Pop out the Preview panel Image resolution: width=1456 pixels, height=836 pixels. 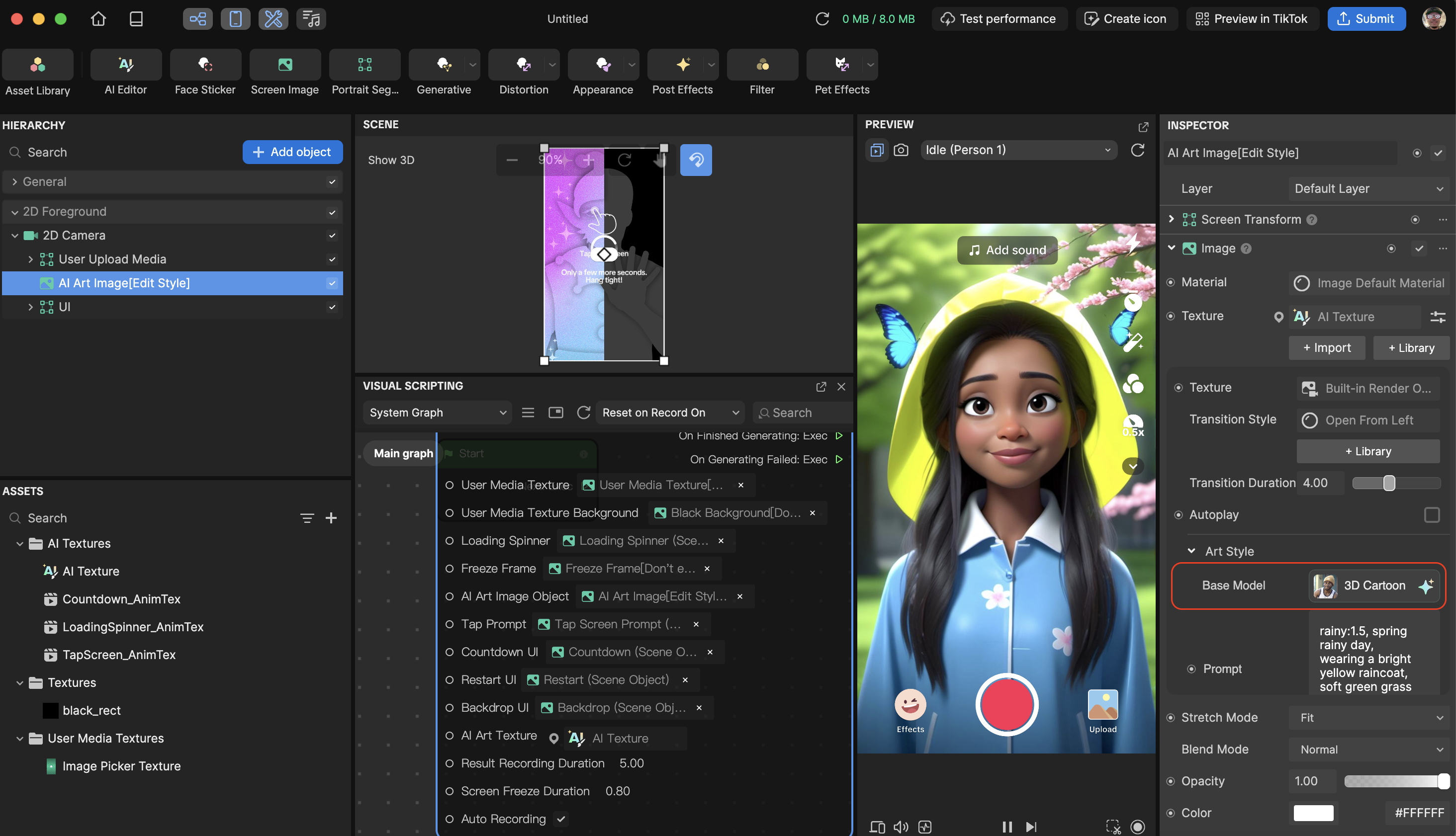pos(1144,126)
